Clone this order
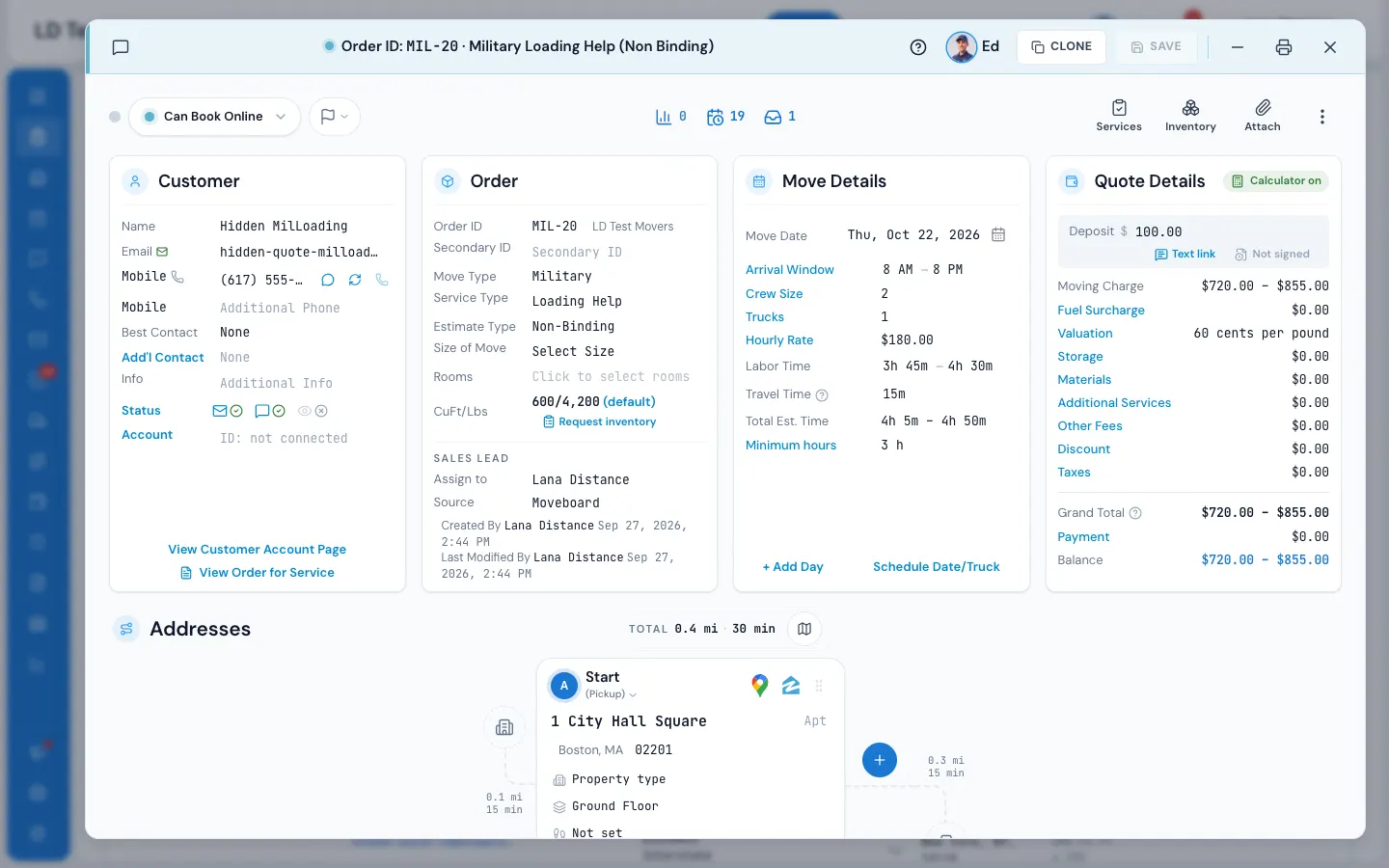Screen dimensions: 1389x868 point(1061,46)
